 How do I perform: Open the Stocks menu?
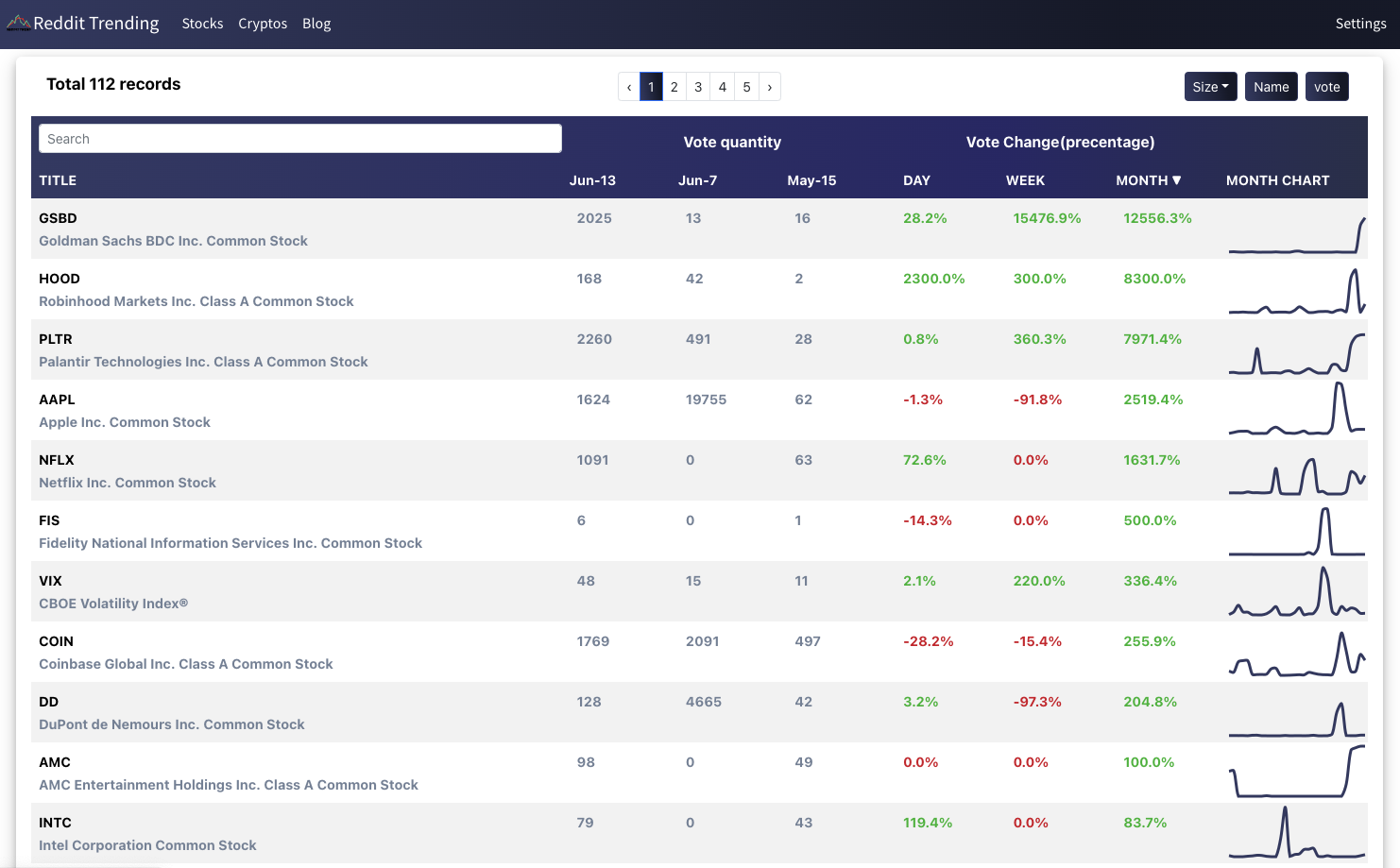click(x=202, y=24)
